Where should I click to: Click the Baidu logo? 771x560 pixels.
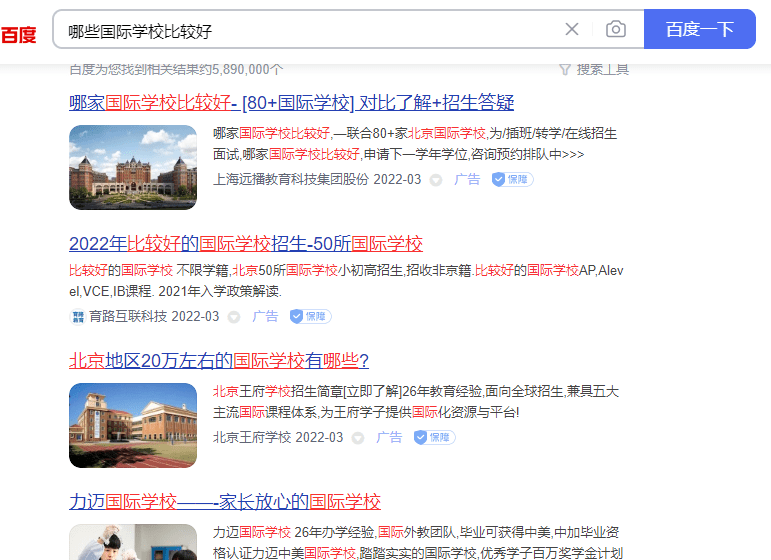click(18, 34)
